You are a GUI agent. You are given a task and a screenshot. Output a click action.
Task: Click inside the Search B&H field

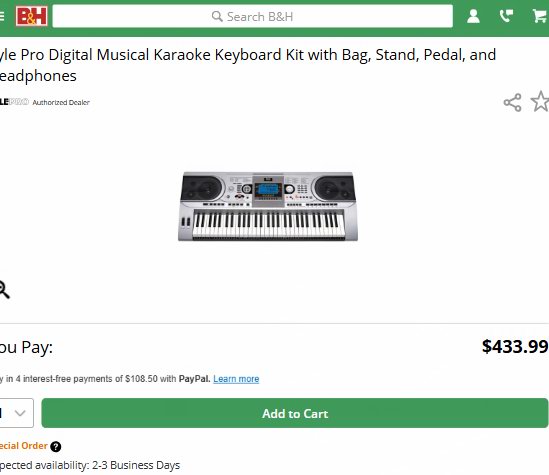point(252,16)
